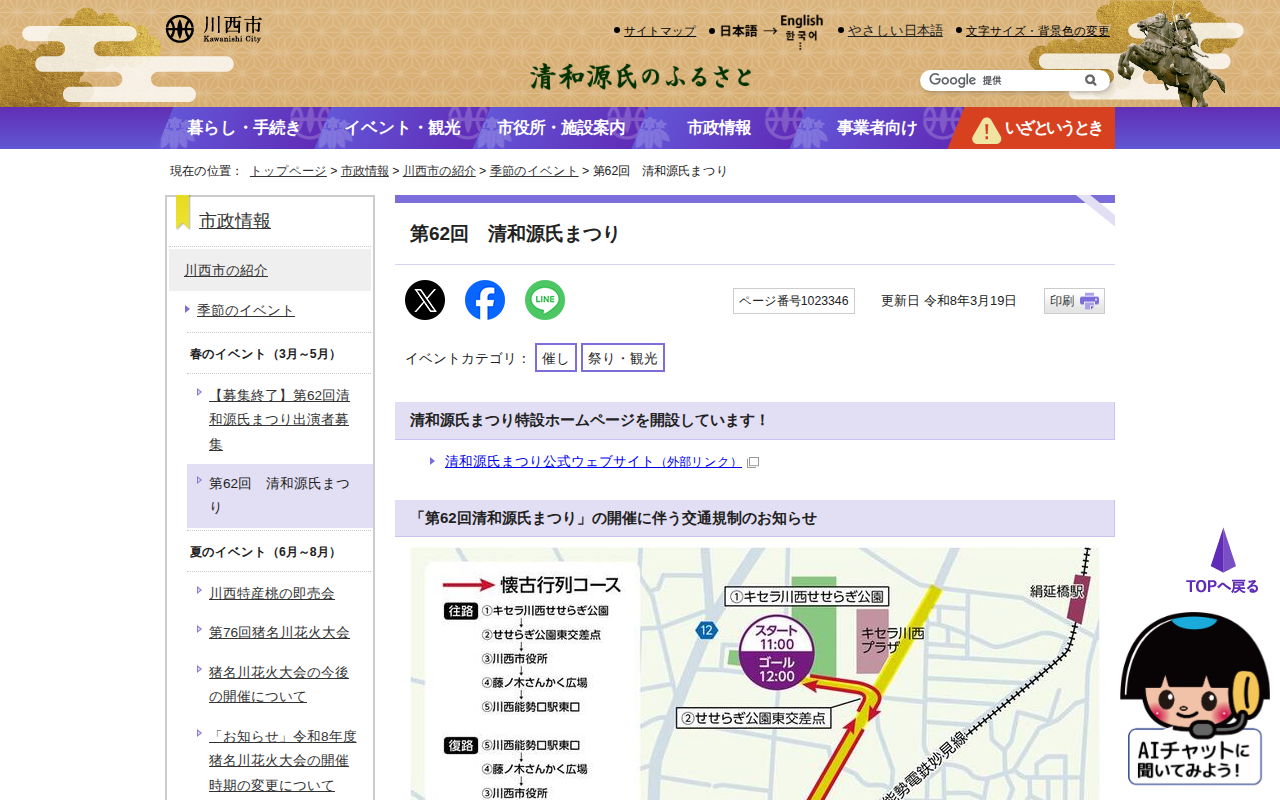Open 第76回猪名川花火大会 in the sidebar

[x=279, y=632]
